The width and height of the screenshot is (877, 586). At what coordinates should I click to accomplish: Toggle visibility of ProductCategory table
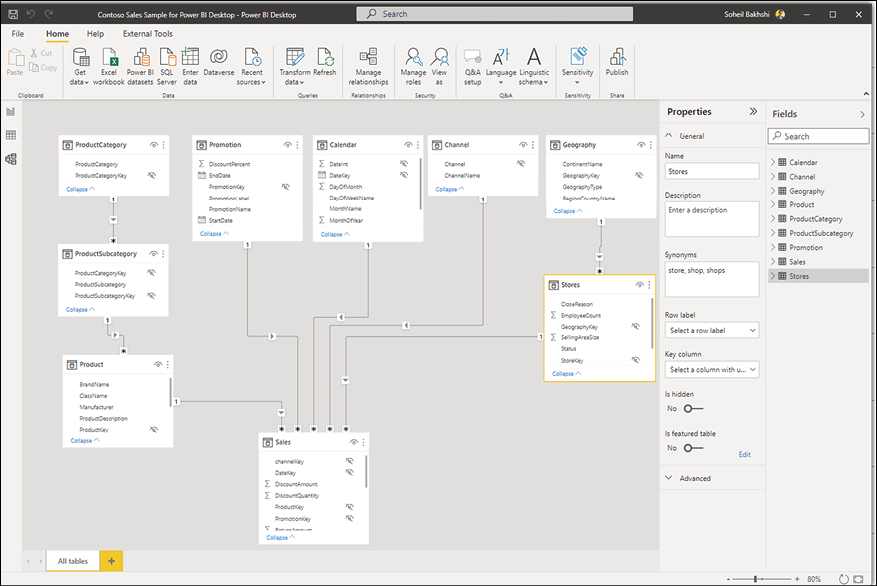click(154, 145)
